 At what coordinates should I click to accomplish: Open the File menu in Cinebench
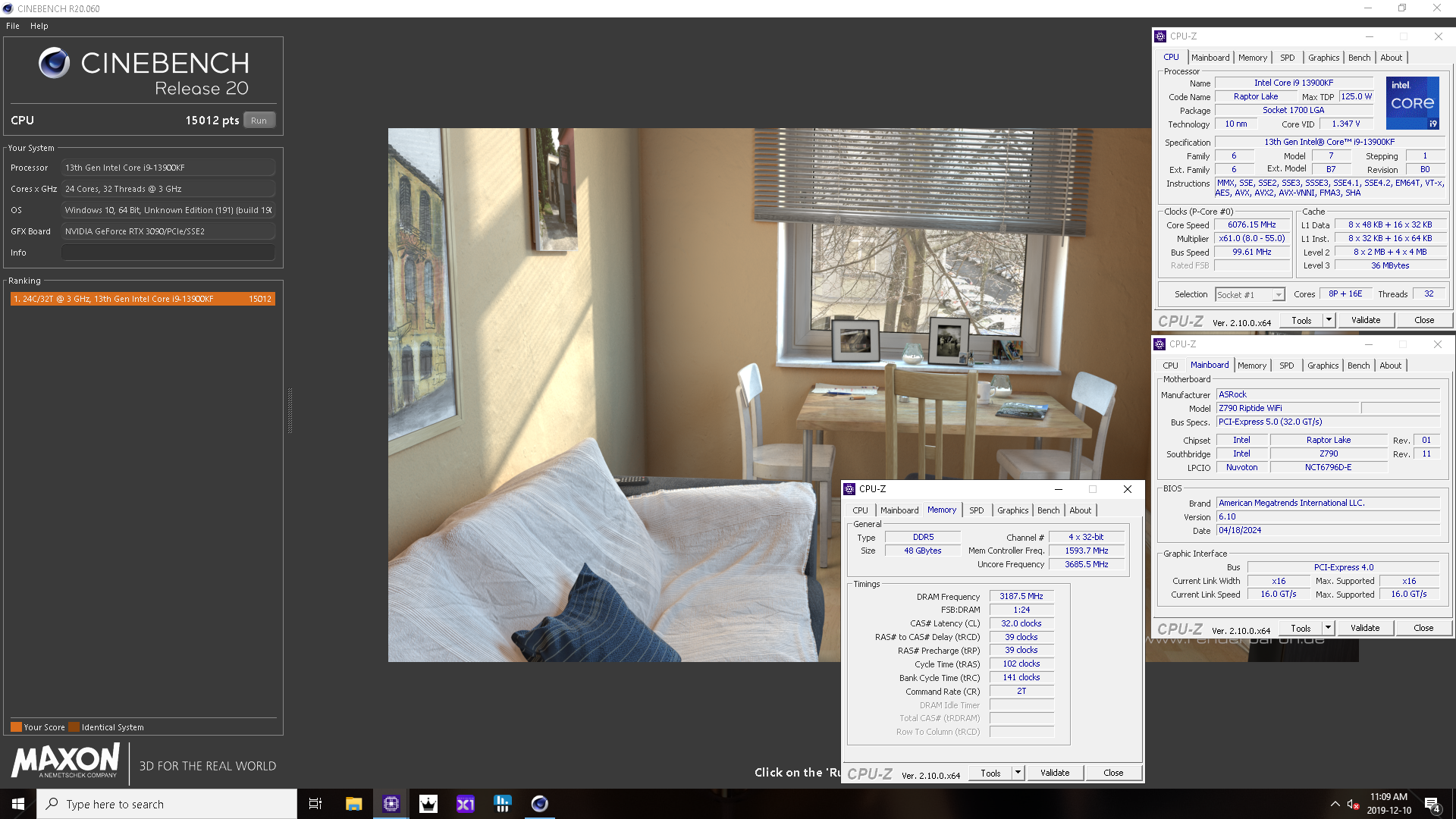coord(13,26)
